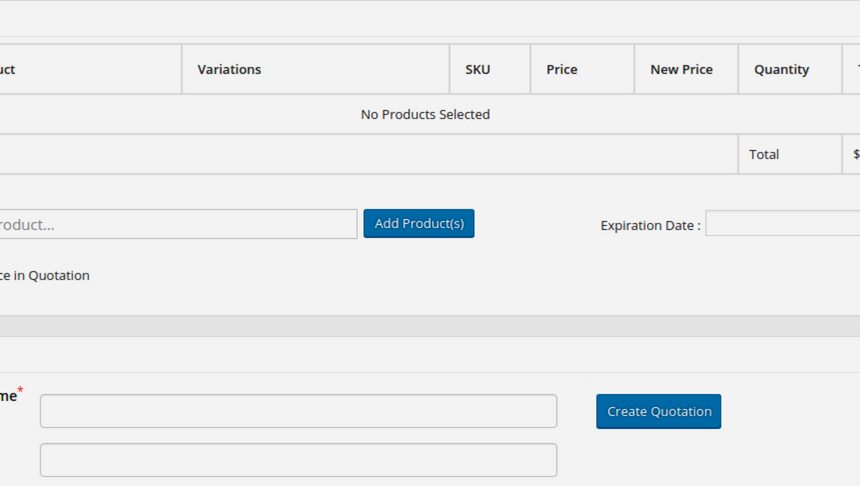This screenshot has height=486, width=860.
Task: Click the Add Product(s) button
Action: click(x=418, y=223)
